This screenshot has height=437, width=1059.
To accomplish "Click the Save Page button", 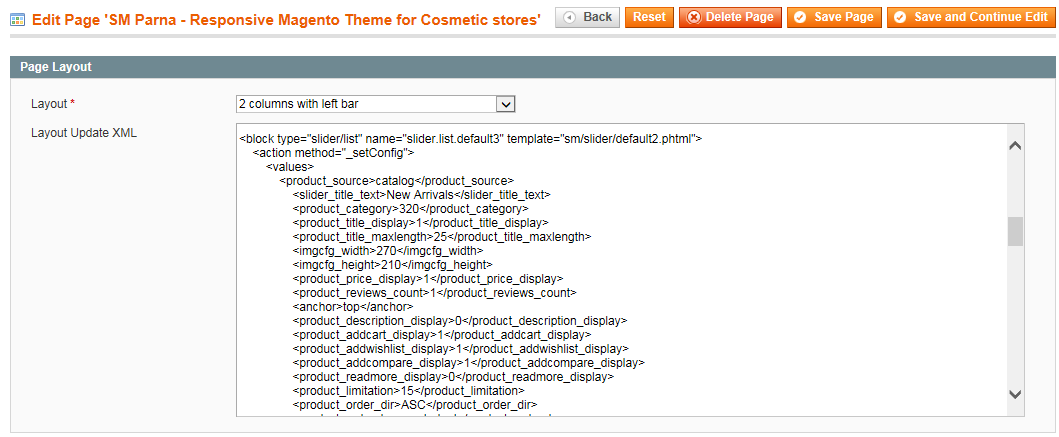I will click(834, 17).
